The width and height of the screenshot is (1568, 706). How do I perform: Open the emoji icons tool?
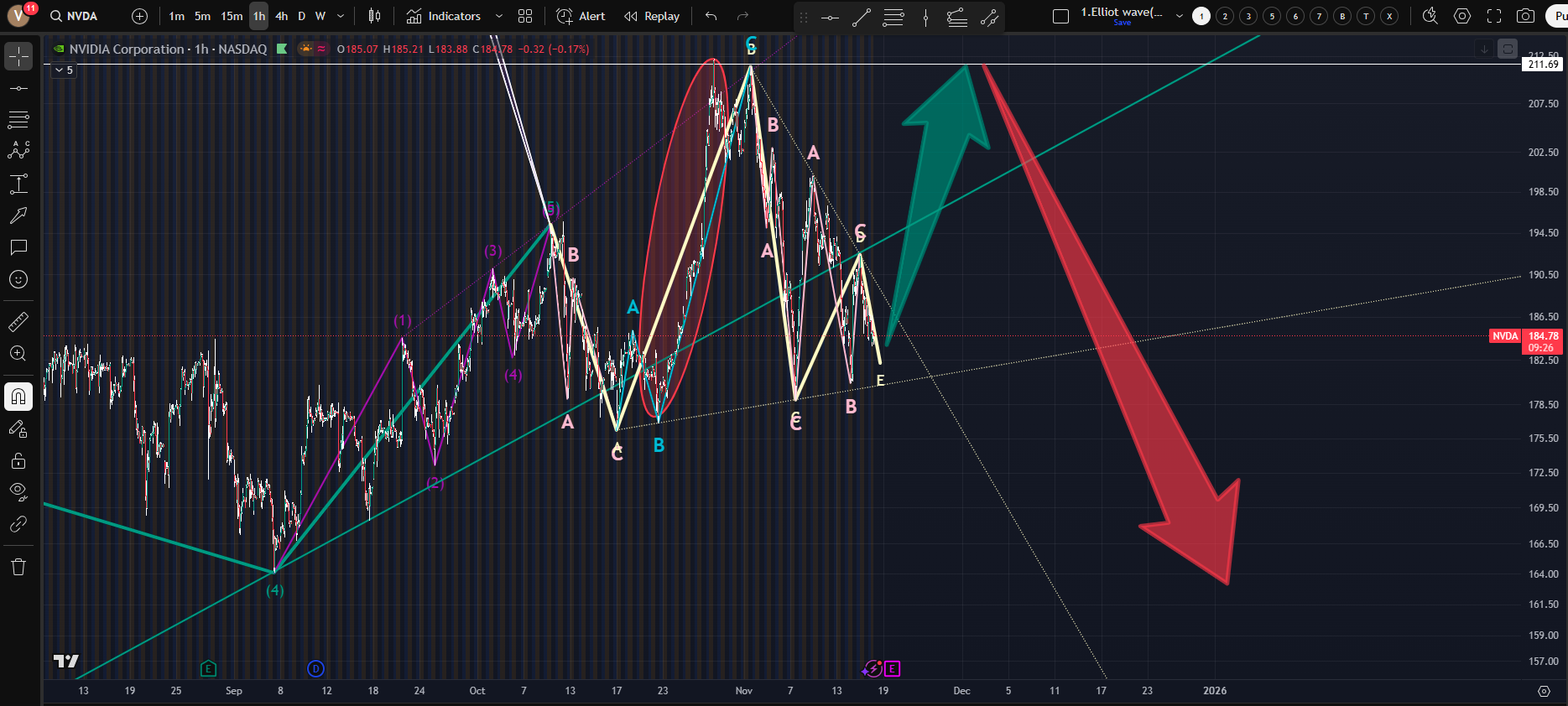coord(18,279)
